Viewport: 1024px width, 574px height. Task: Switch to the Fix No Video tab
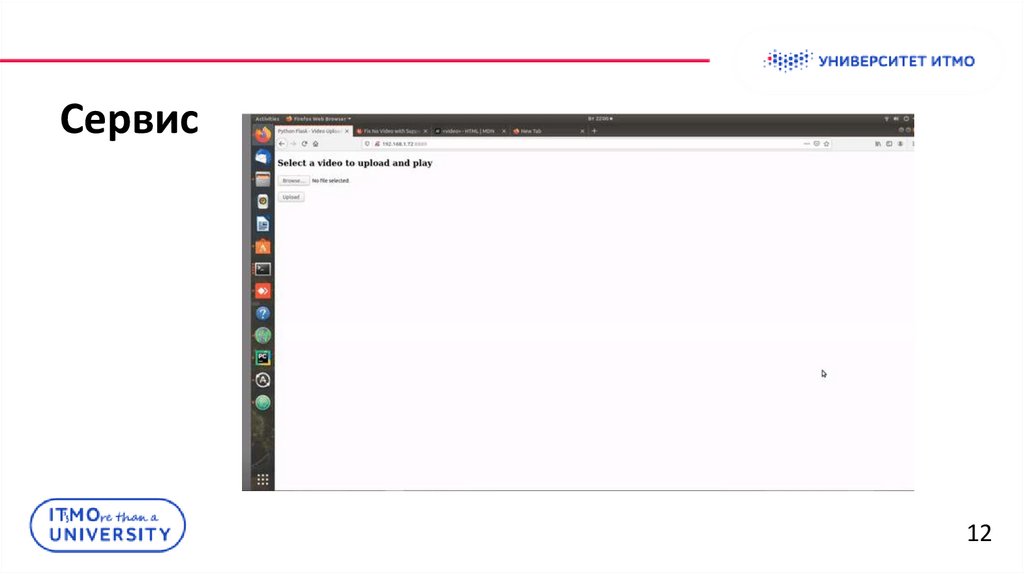(x=391, y=131)
